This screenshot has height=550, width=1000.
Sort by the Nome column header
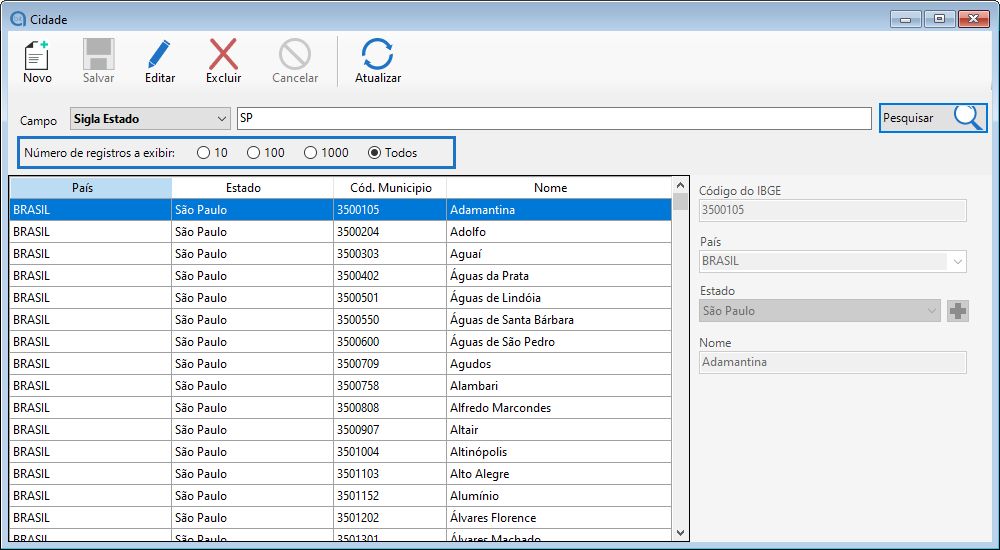550,188
